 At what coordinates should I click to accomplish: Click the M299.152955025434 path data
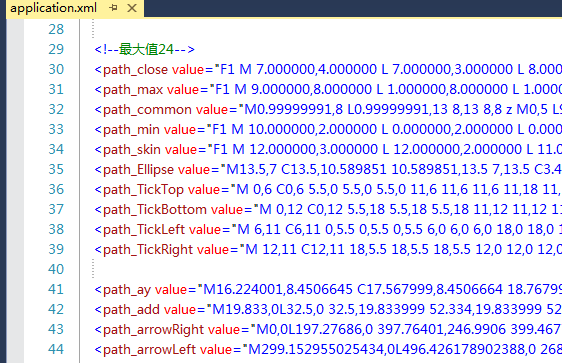point(316,350)
